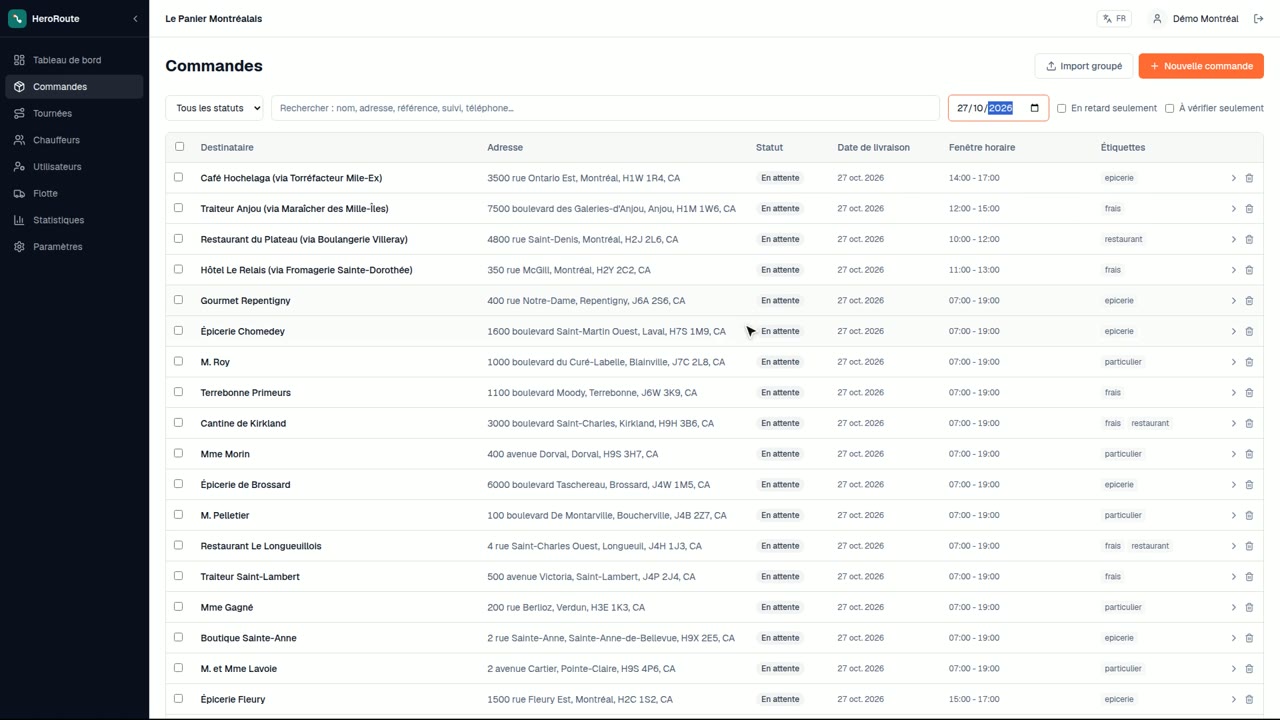This screenshot has width=1280, height=720.
Task: Click the delivery date input field
Action: coord(998,108)
